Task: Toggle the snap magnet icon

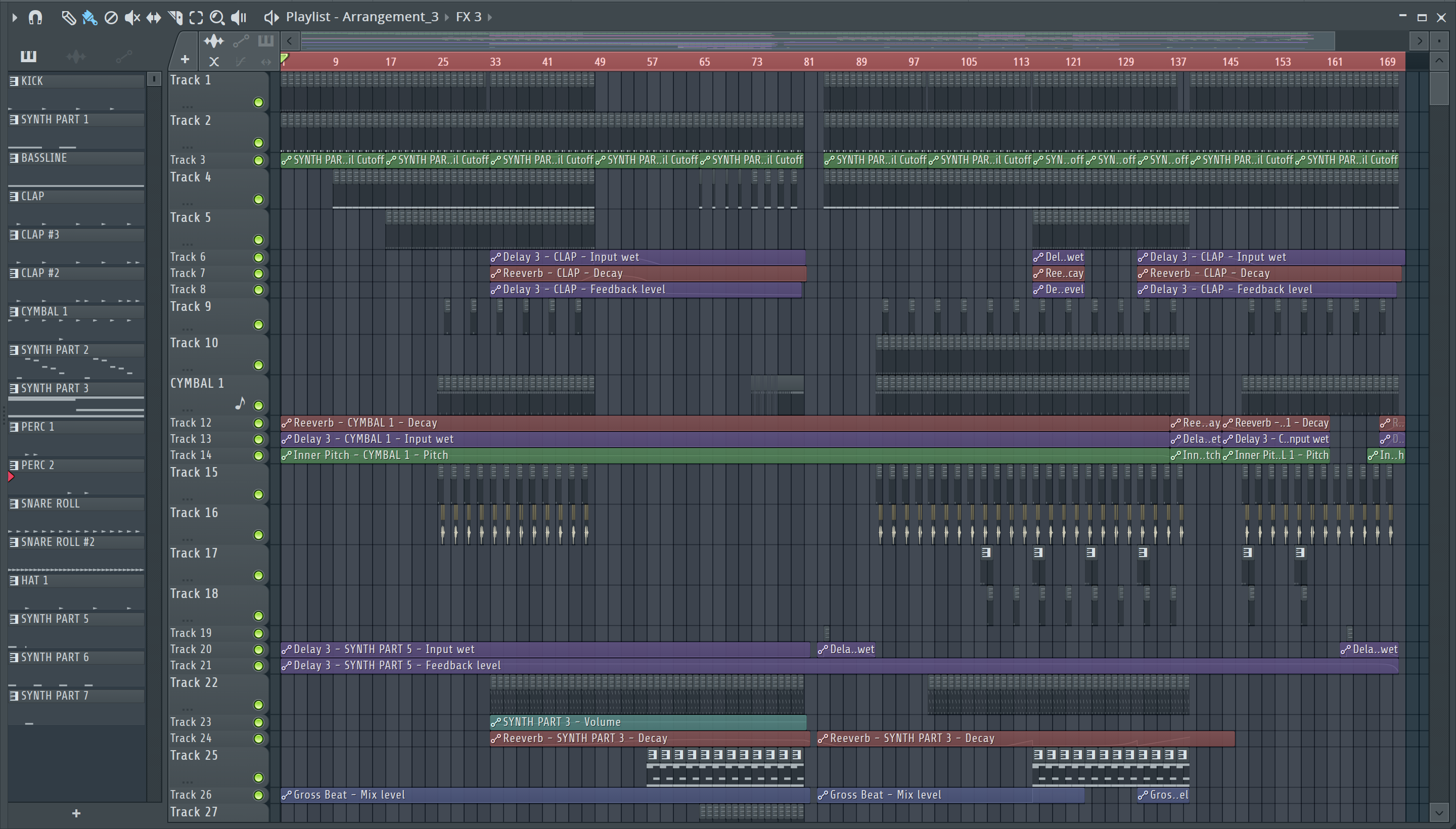Action: click(x=35, y=18)
